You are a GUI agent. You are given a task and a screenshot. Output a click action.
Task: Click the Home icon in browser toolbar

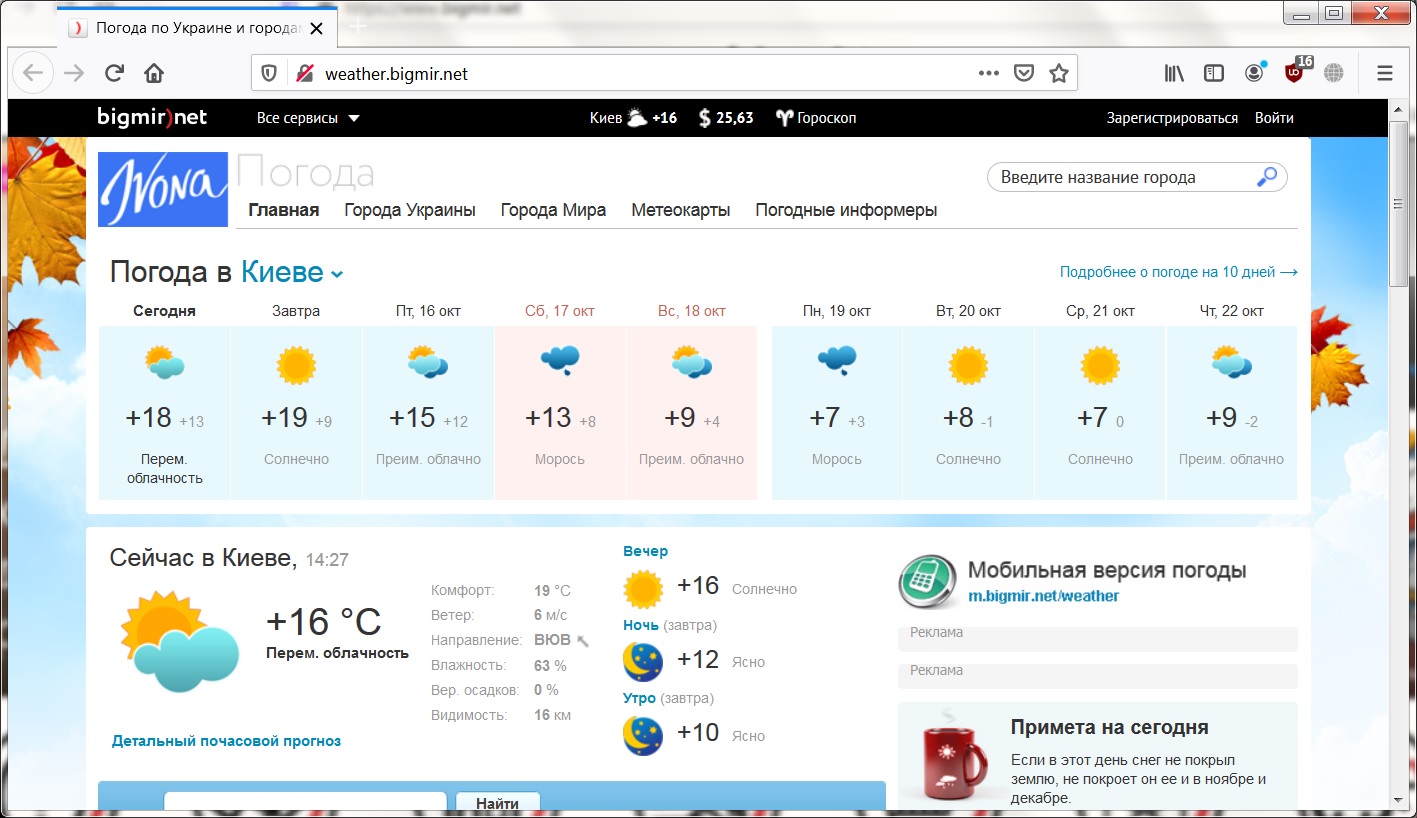[x=153, y=73]
